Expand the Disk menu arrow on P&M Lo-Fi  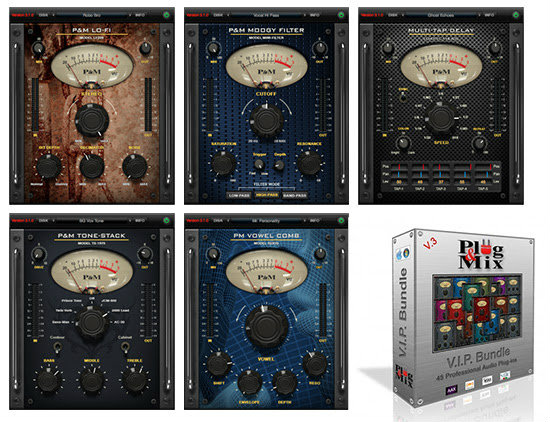[x=53, y=15]
